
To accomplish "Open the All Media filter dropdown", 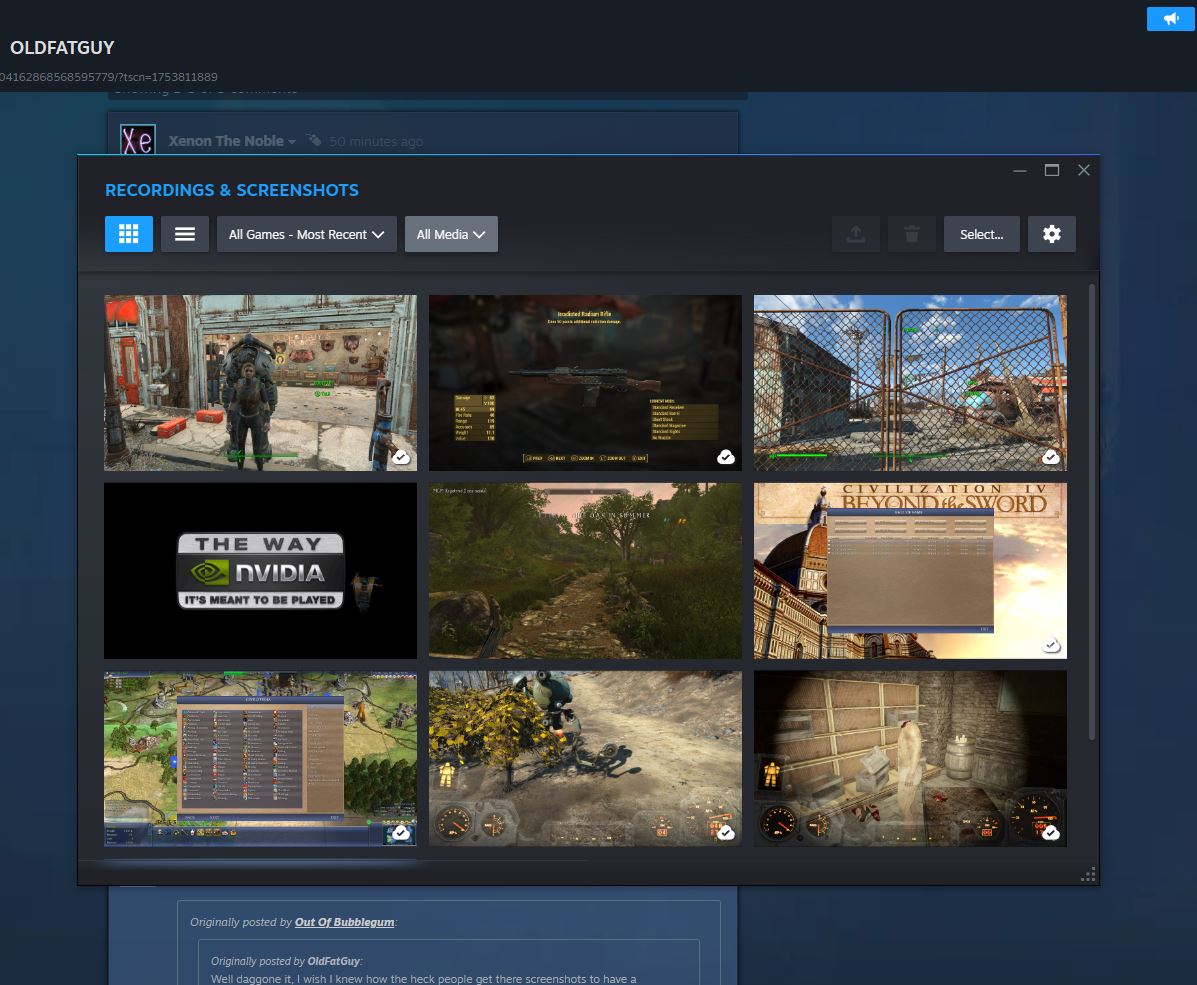I will pos(451,234).
